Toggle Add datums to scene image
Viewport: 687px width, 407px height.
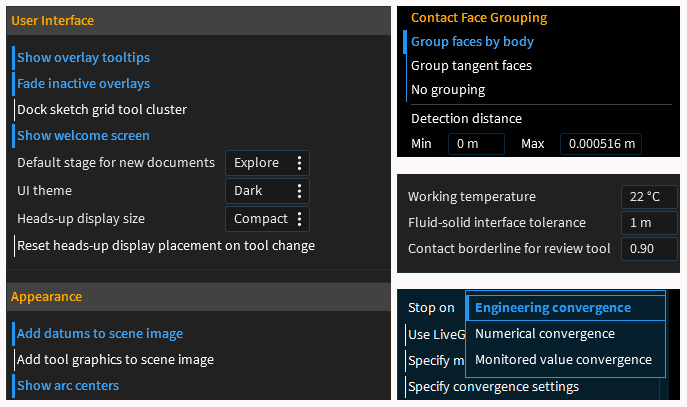coord(99,333)
